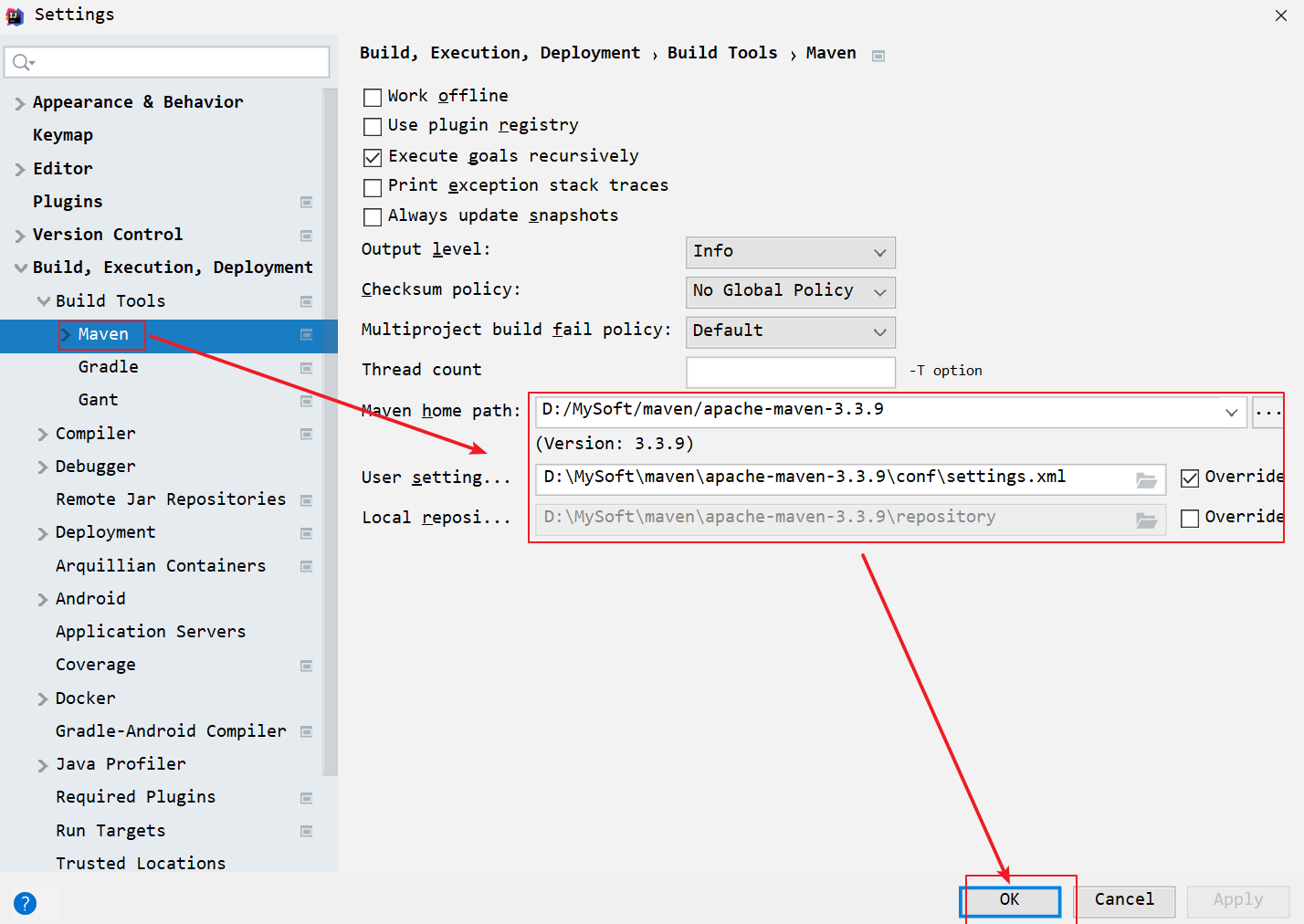Click the project-level icon beside Required Plugins
This screenshot has height=924, width=1304.
click(307, 798)
